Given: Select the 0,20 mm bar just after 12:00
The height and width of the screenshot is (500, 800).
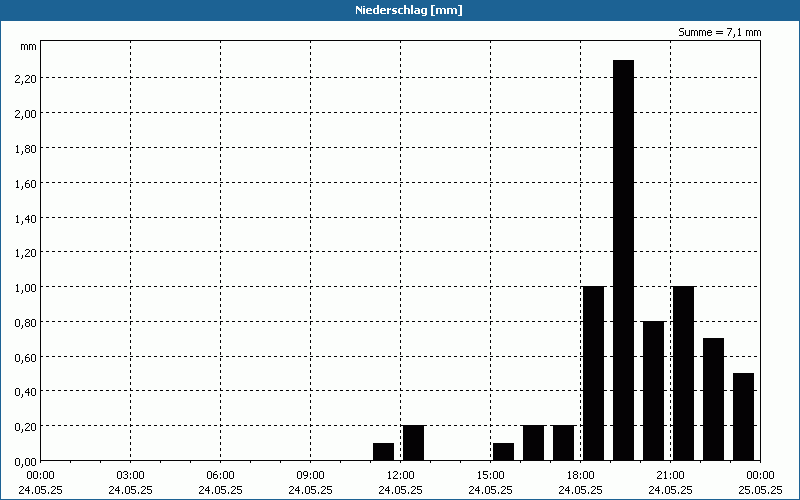Looking at the screenshot, I should tap(413, 443).
